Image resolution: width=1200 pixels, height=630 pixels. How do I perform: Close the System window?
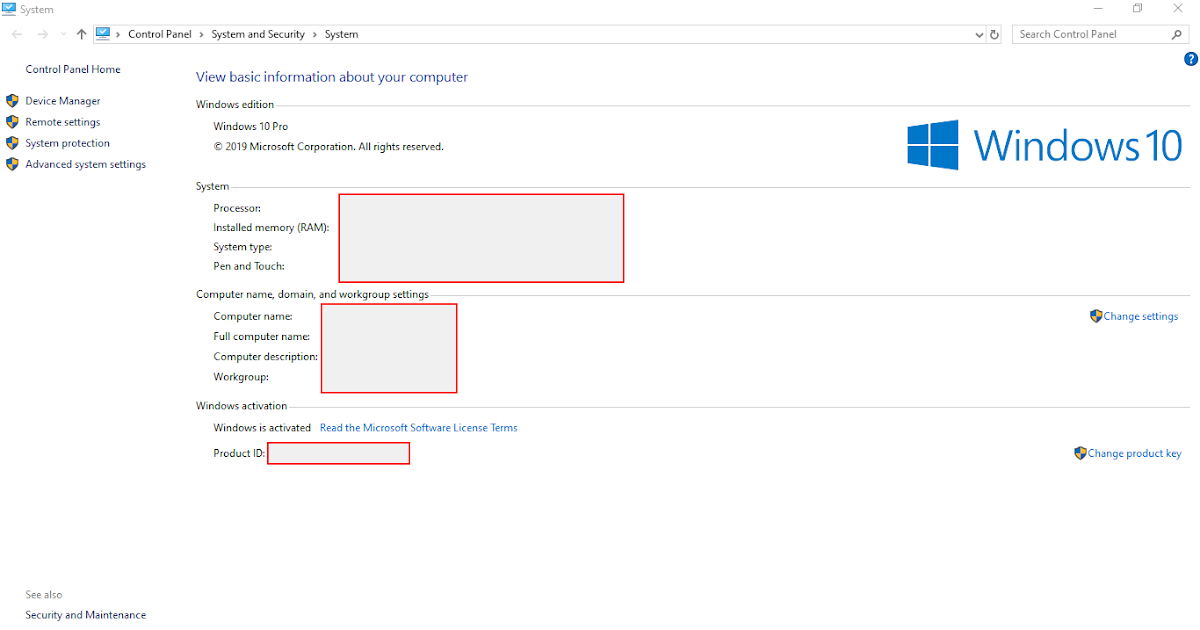pos(1180,8)
